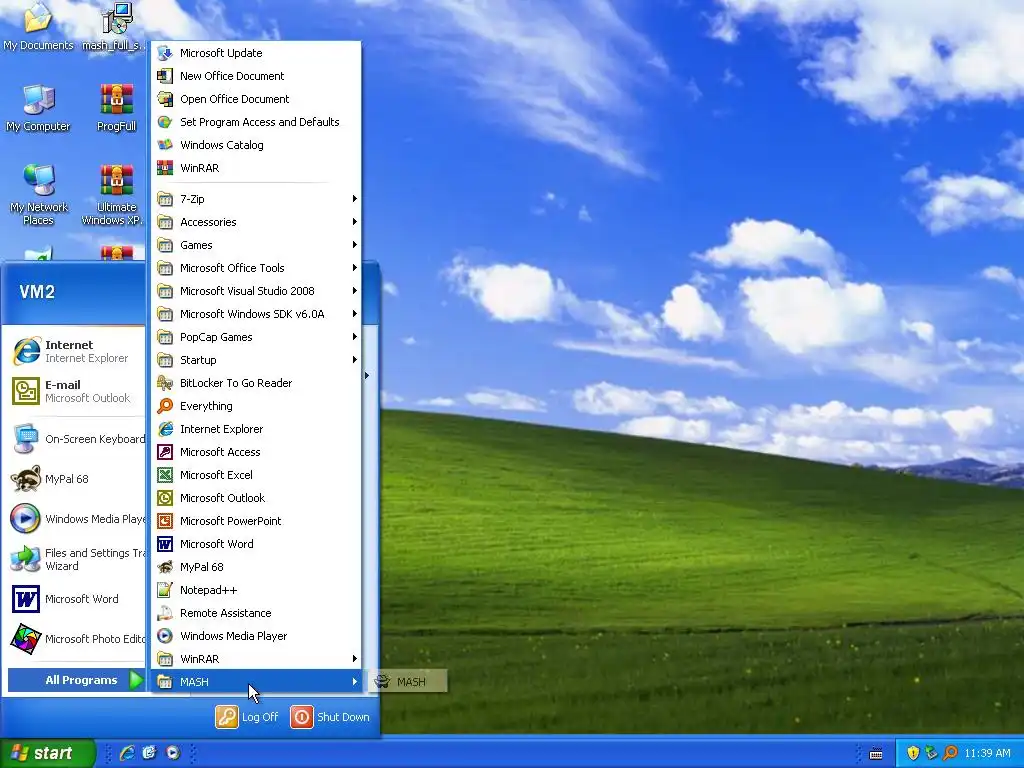Click Microsoft Outlook icon in programs list

[x=165, y=498]
